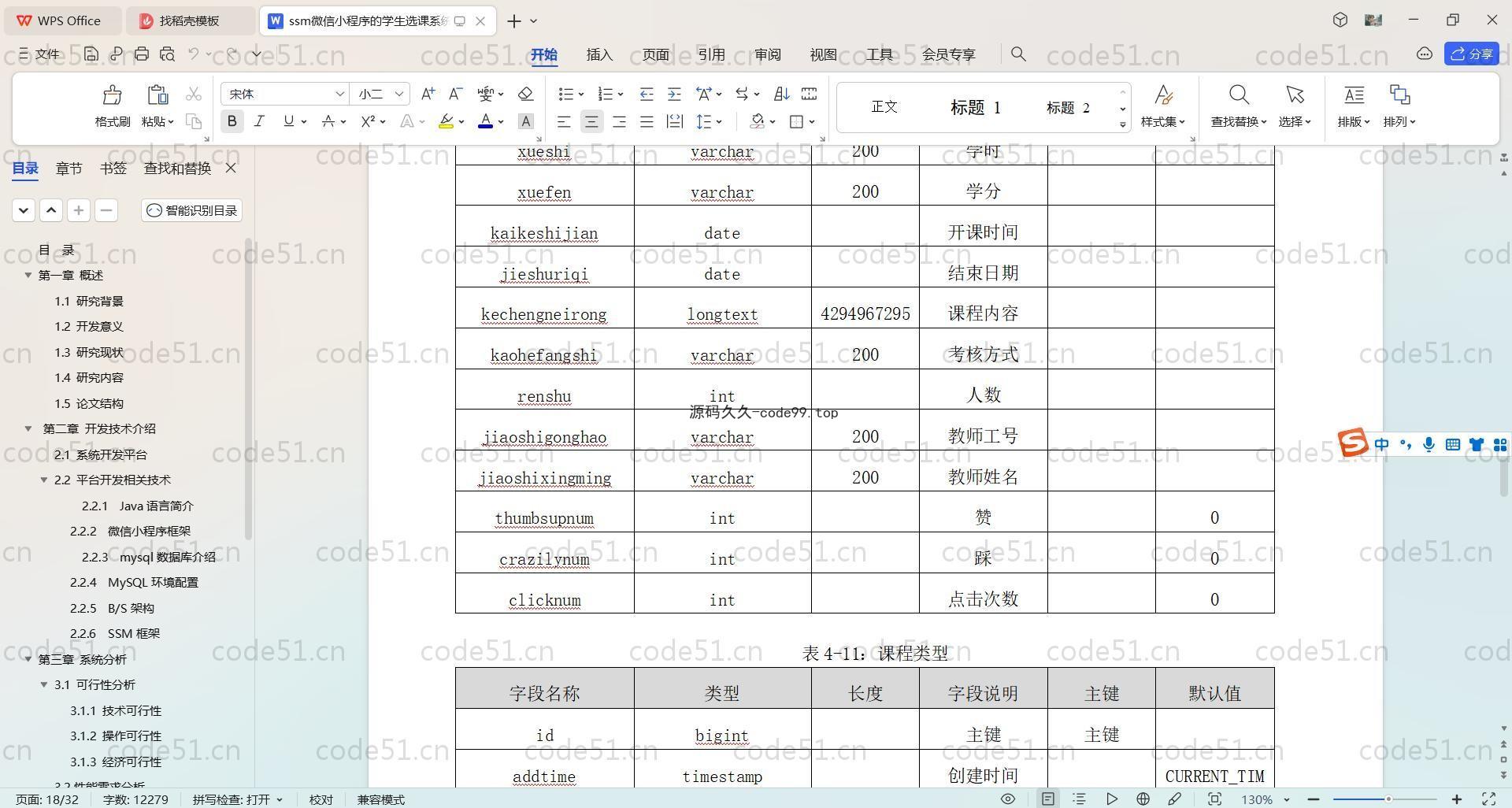The height and width of the screenshot is (808, 1512).
Task: Open the line spacing dropdown
Action: tap(719, 121)
